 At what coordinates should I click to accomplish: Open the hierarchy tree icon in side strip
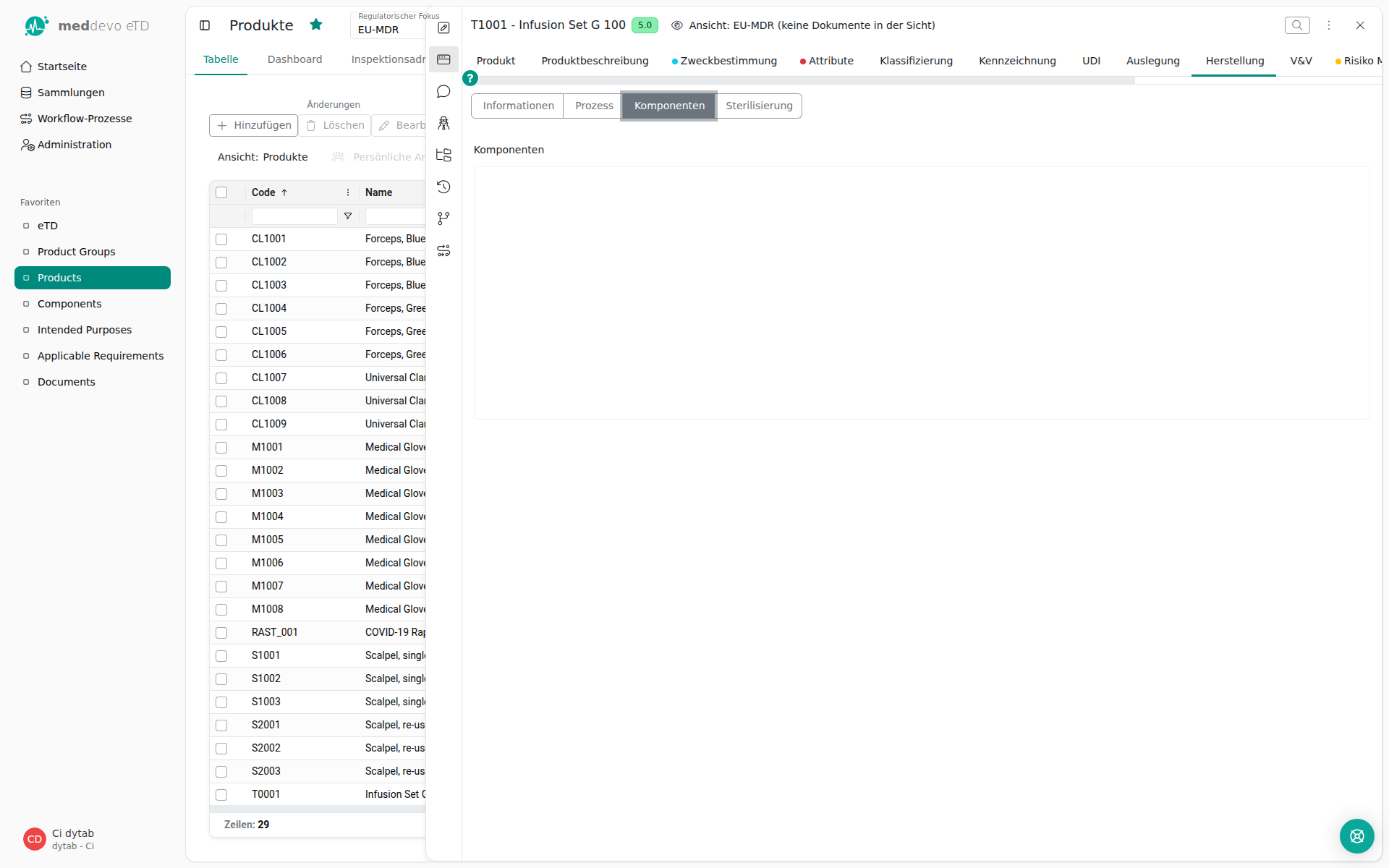pos(443,155)
